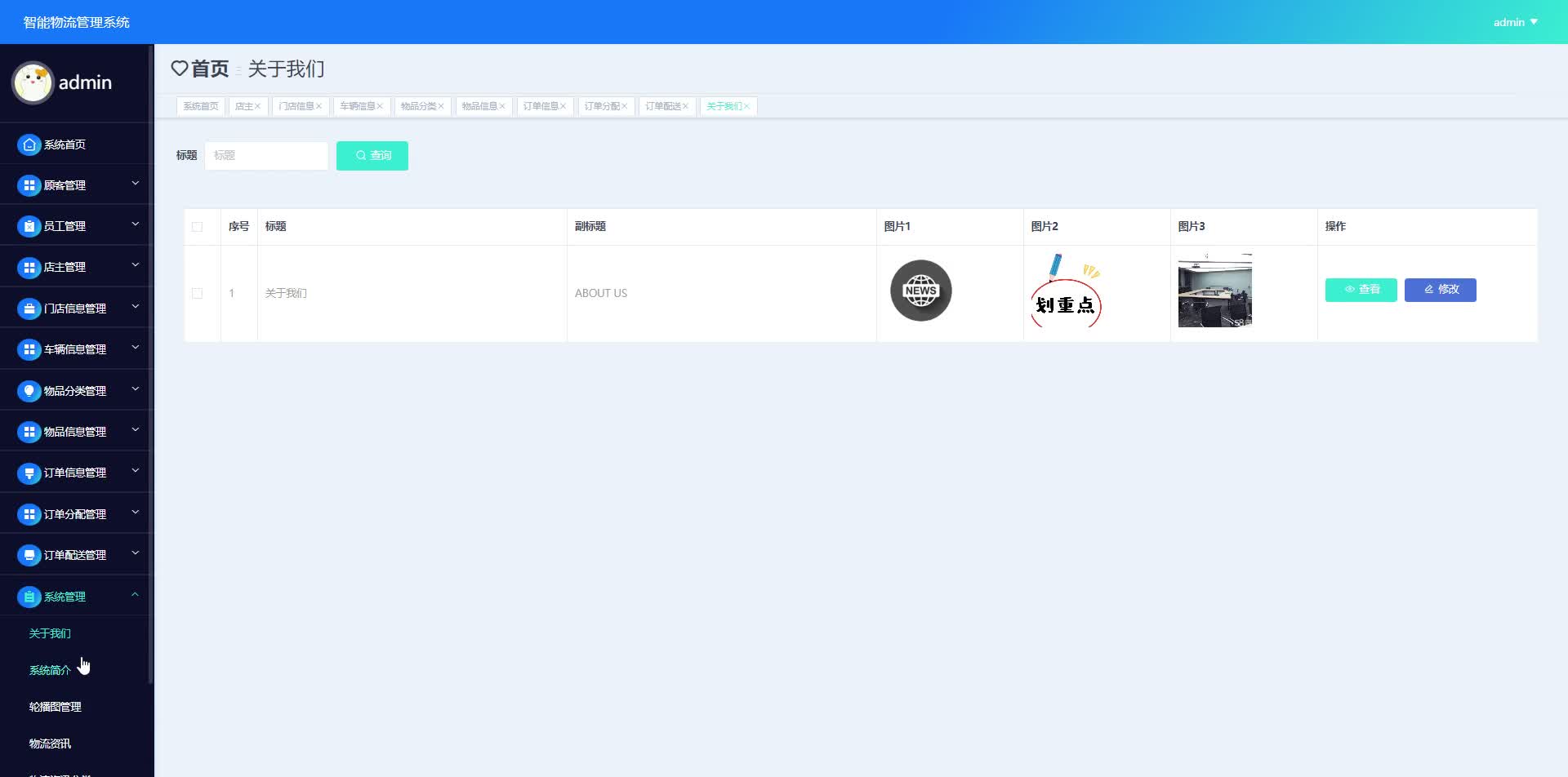This screenshot has width=1568, height=777.
Task: Click the 顾客管理 grid icon
Action: point(29,185)
